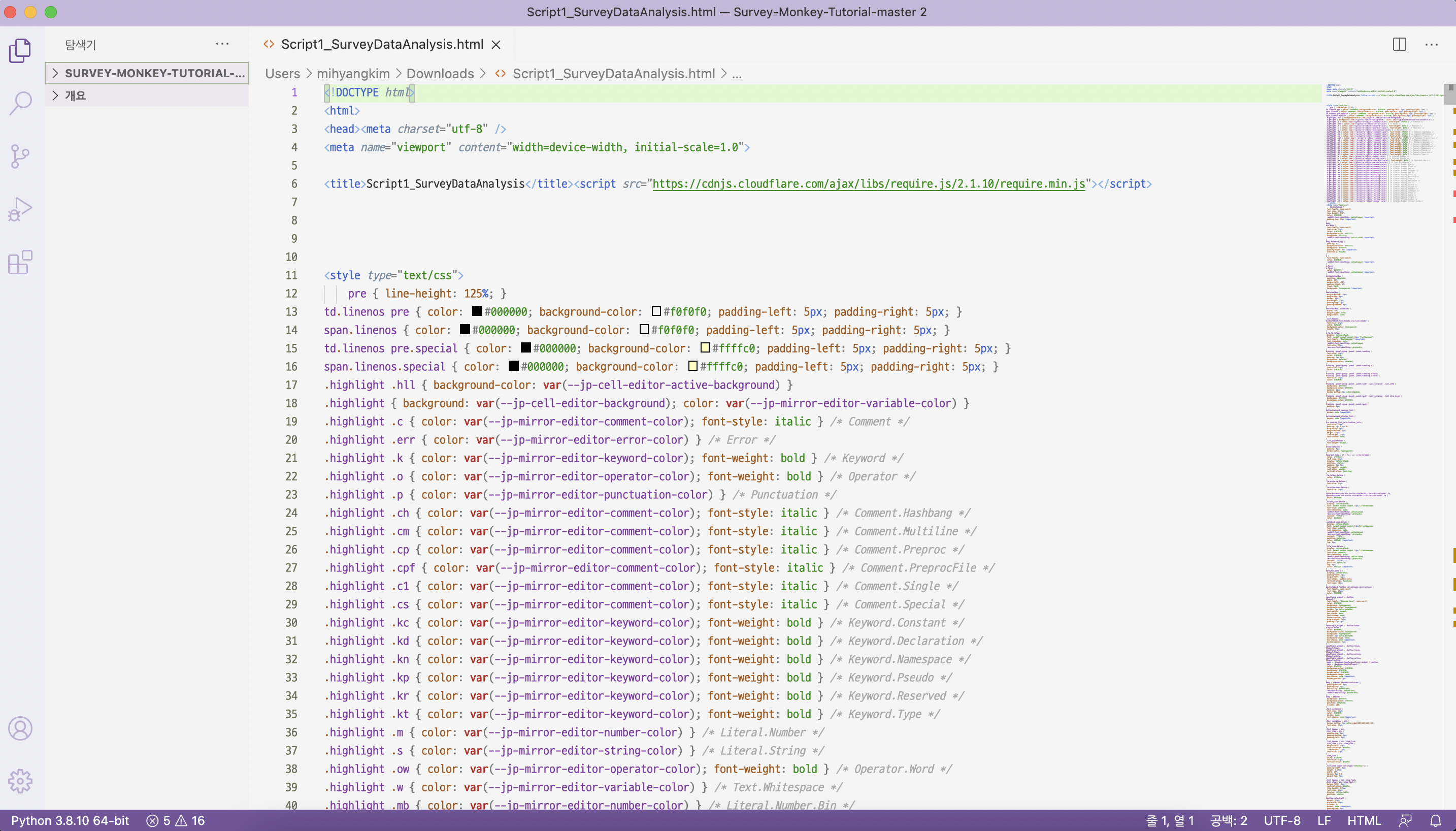
Task: Split the editor using the top-right icon
Action: point(1399,45)
